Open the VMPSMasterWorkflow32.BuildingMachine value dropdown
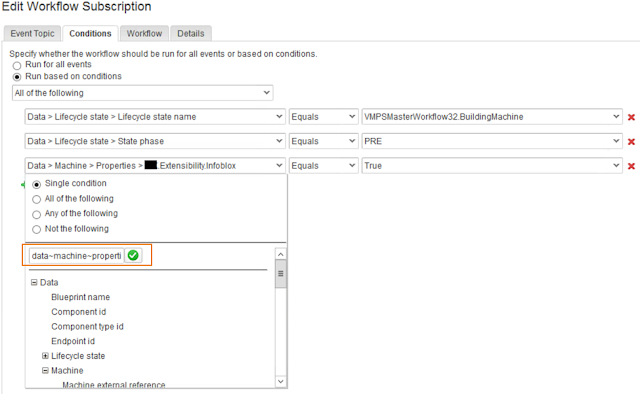 492,117
